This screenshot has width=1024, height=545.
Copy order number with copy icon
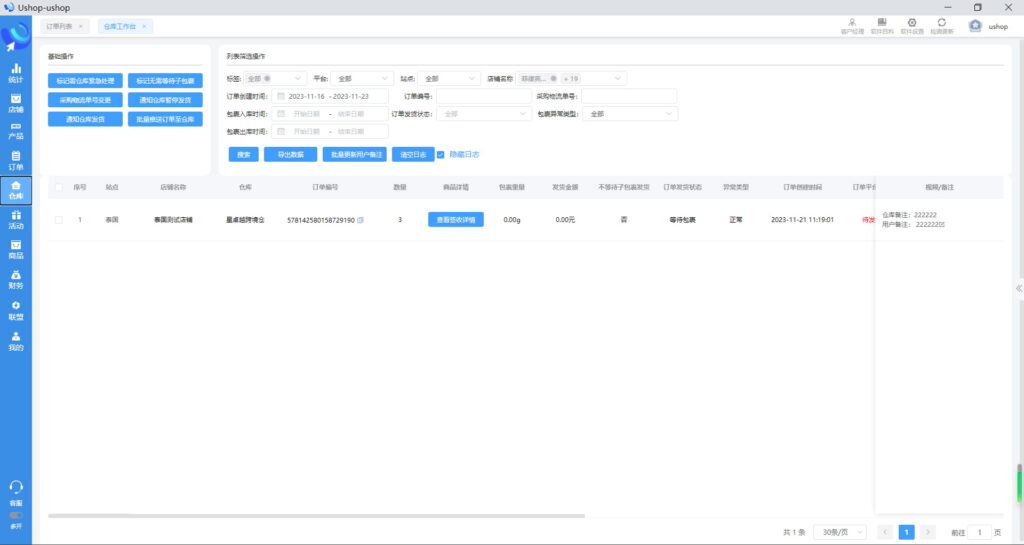[x=361, y=220]
